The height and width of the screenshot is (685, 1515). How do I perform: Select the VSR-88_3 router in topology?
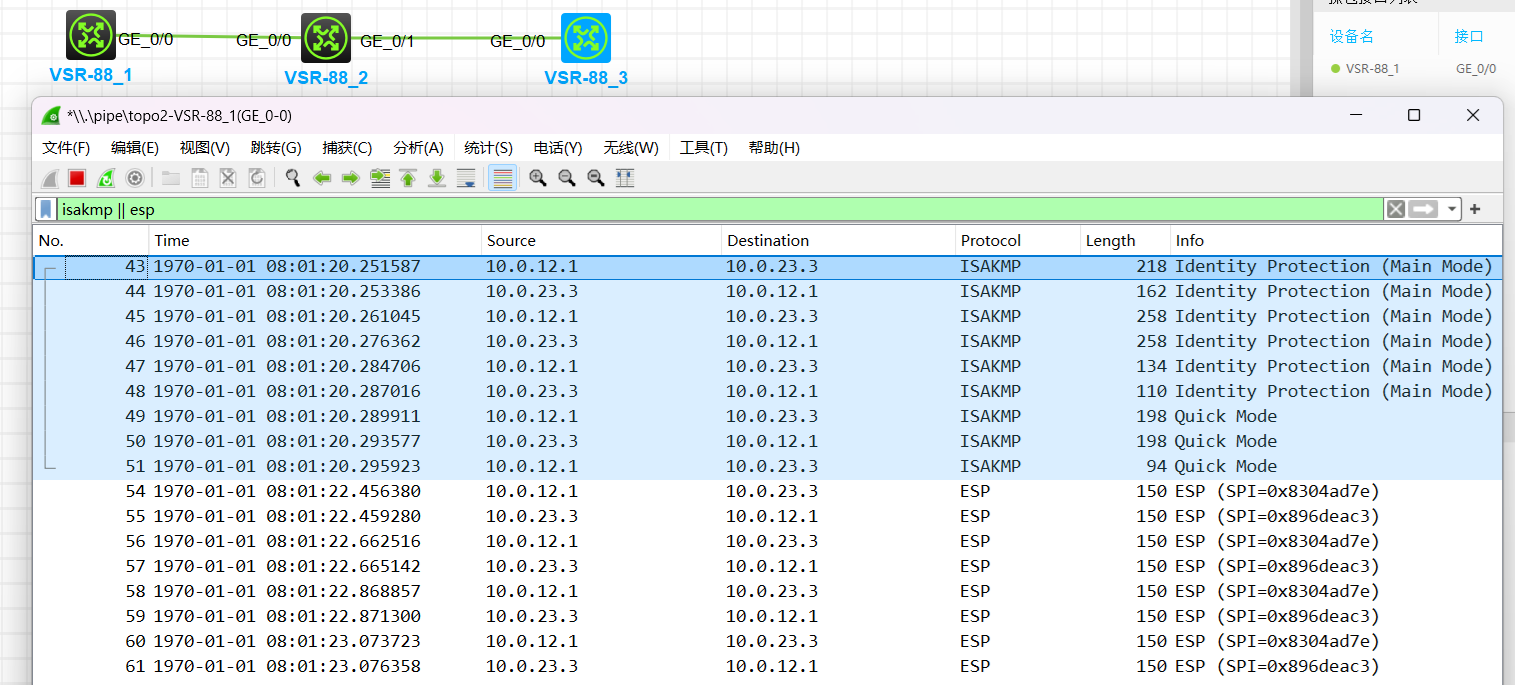[585, 38]
